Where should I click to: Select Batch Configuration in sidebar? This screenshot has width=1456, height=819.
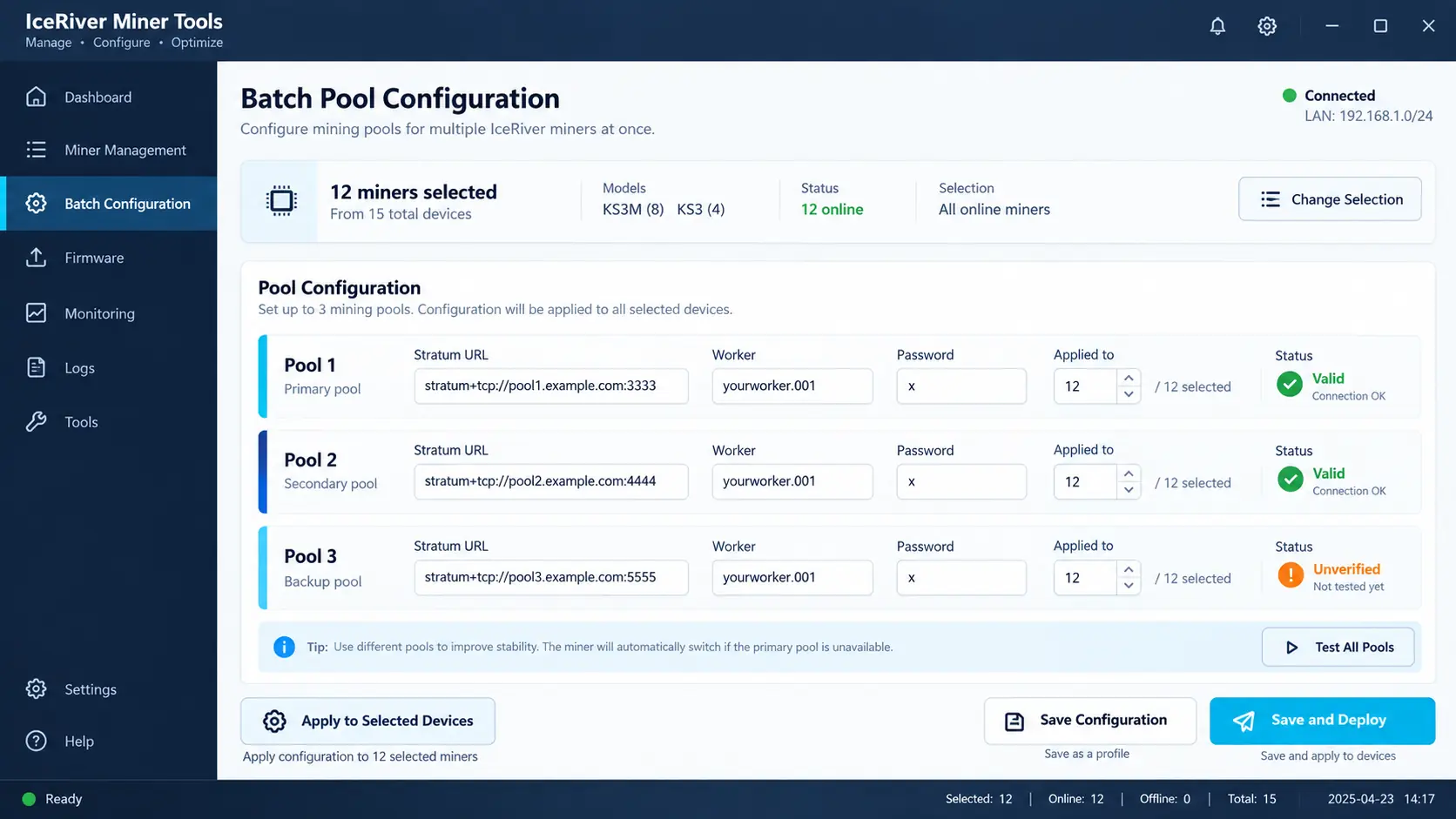click(x=109, y=204)
